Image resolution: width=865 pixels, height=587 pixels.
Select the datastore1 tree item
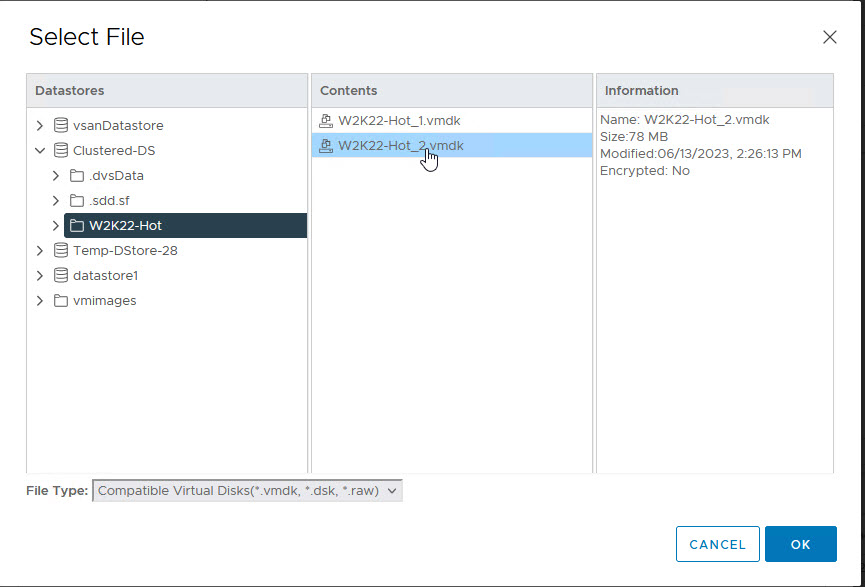(x=105, y=276)
